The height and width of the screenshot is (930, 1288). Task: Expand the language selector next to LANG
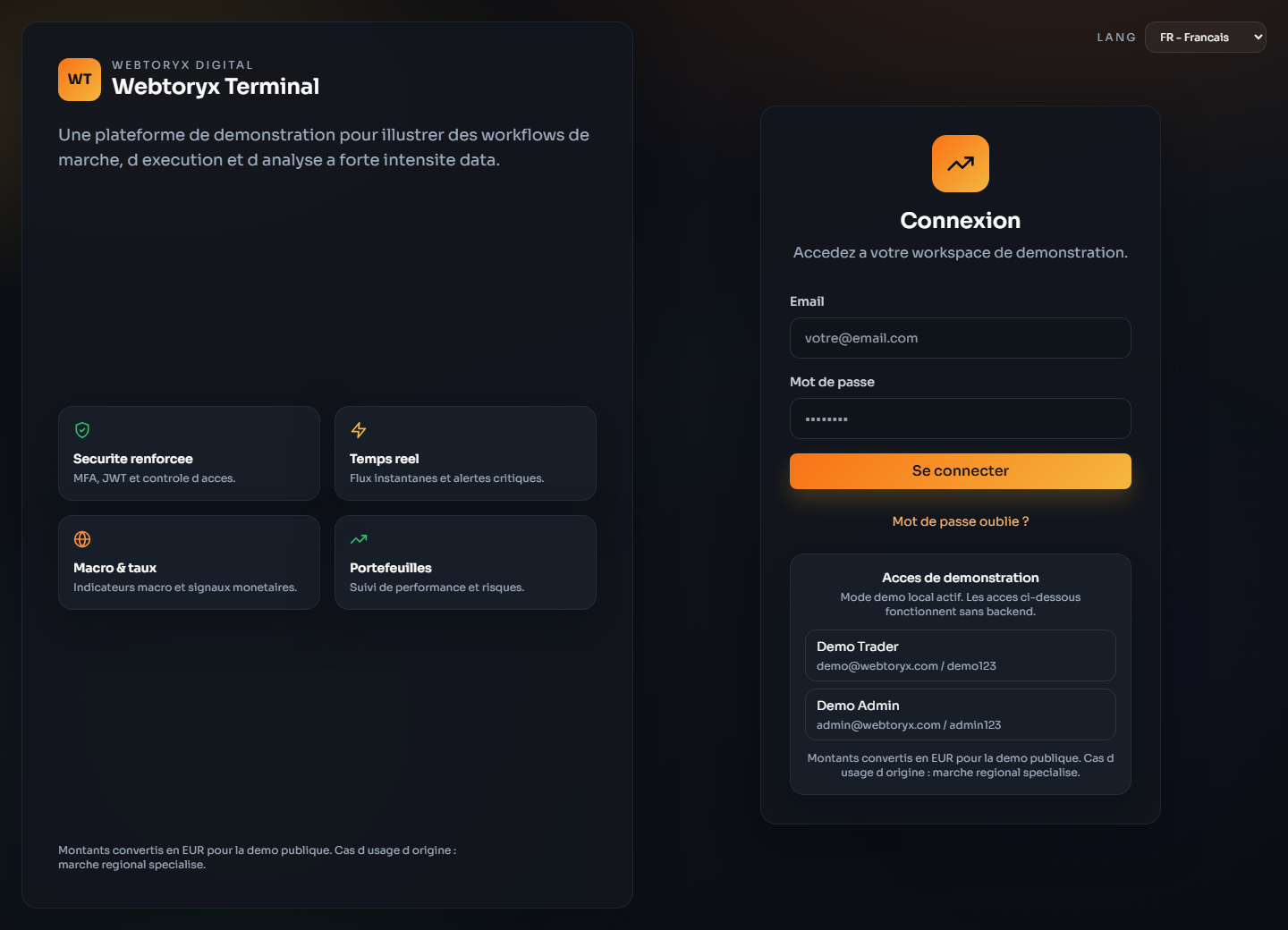coord(1206,37)
